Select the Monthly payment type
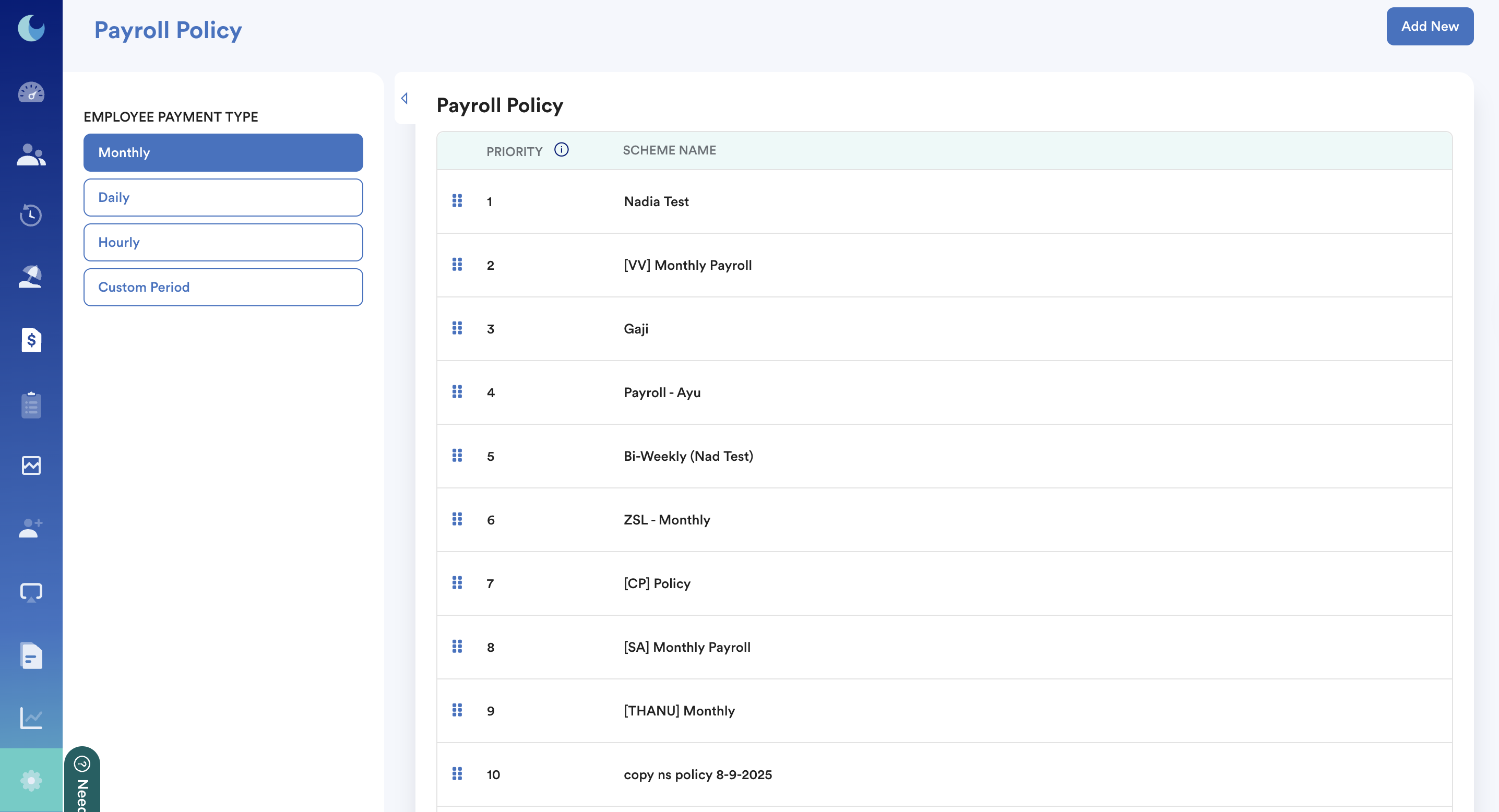The height and width of the screenshot is (812, 1499). pyautogui.click(x=223, y=152)
